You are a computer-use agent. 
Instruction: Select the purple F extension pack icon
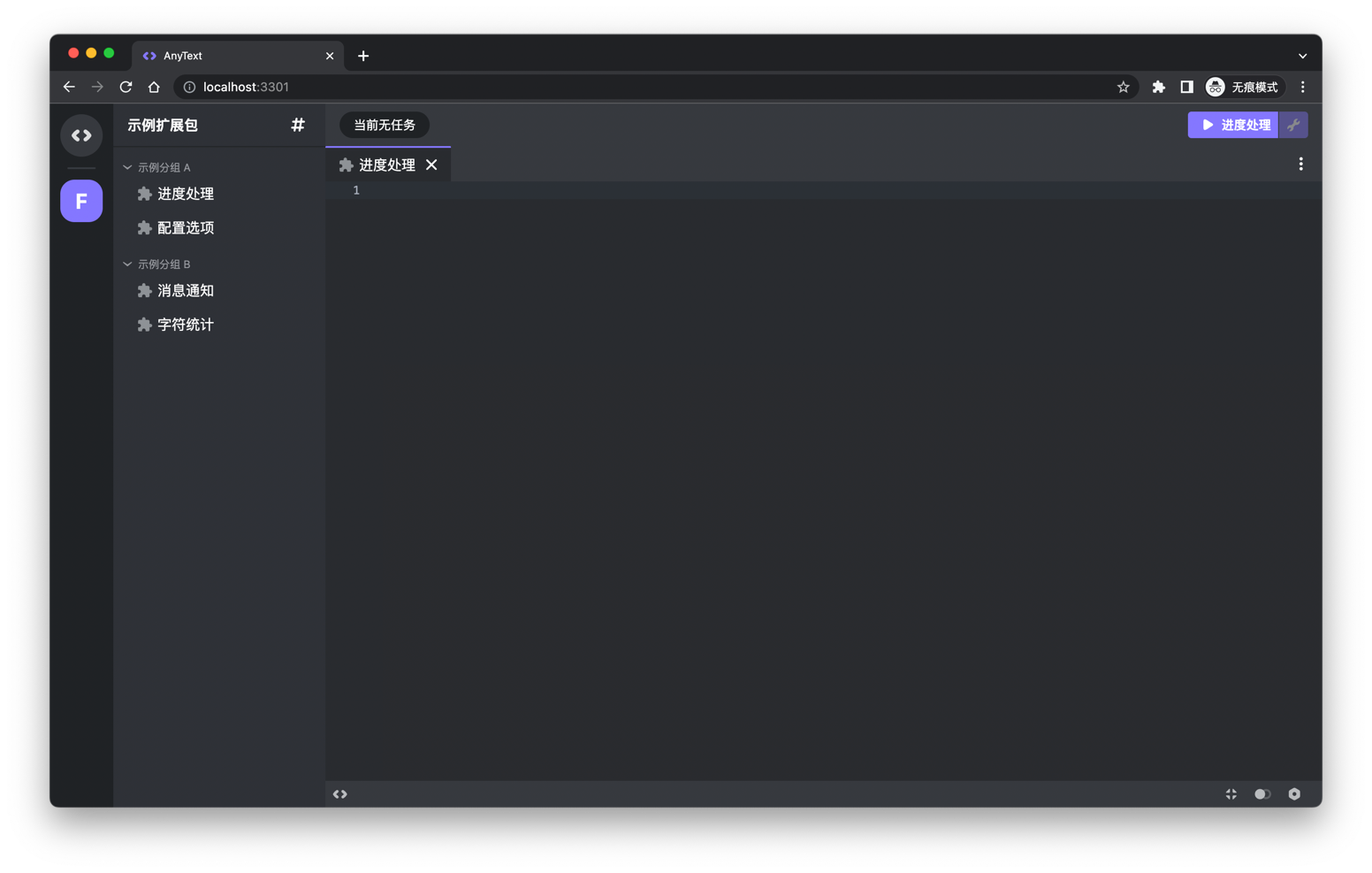click(81, 201)
